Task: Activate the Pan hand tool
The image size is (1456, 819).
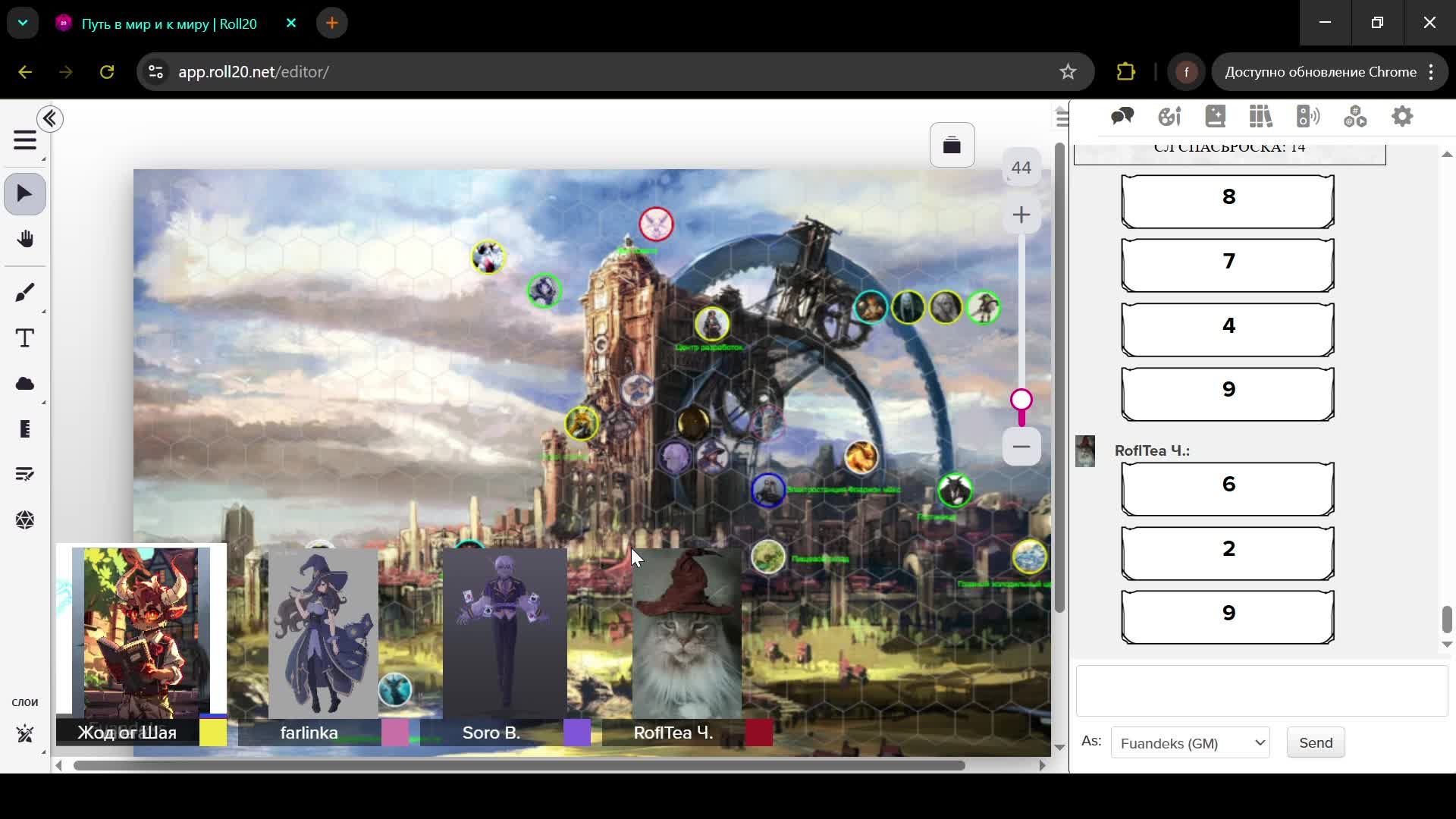Action: pyautogui.click(x=24, y=240)
